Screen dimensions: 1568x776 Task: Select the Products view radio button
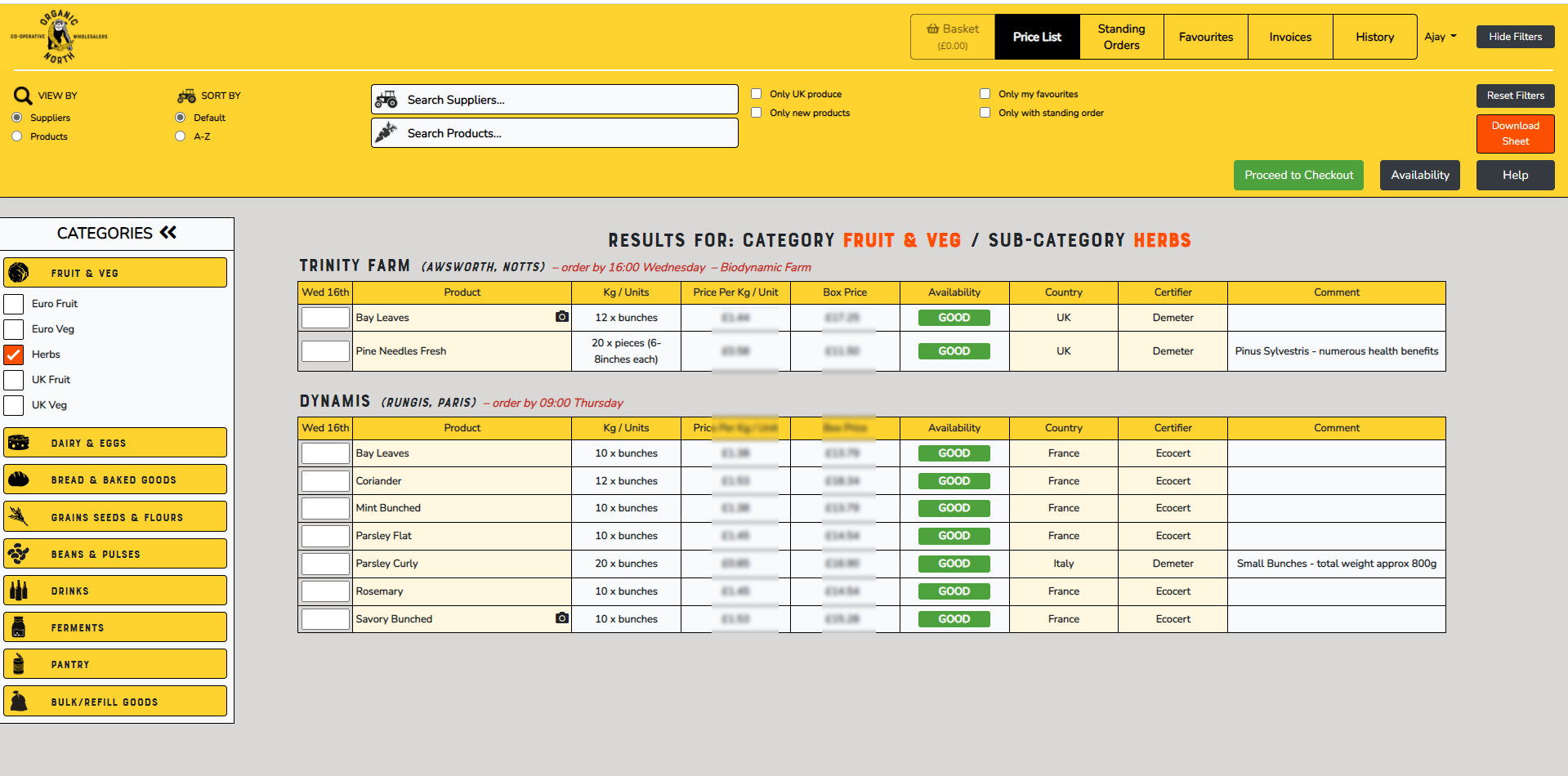[x=17, y=136]
